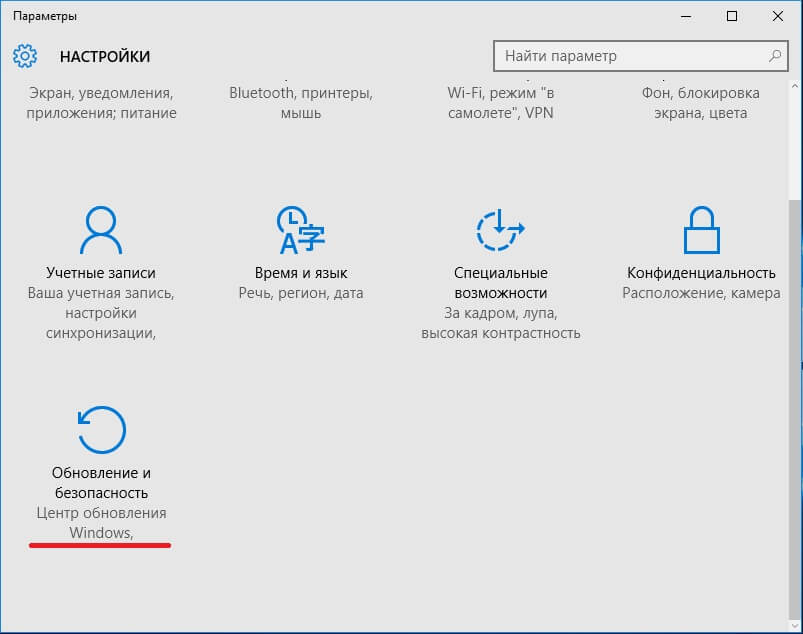Screen dimensions: 803x634
Task: Open the Time and language clock icon
Action: click(301, 233)
